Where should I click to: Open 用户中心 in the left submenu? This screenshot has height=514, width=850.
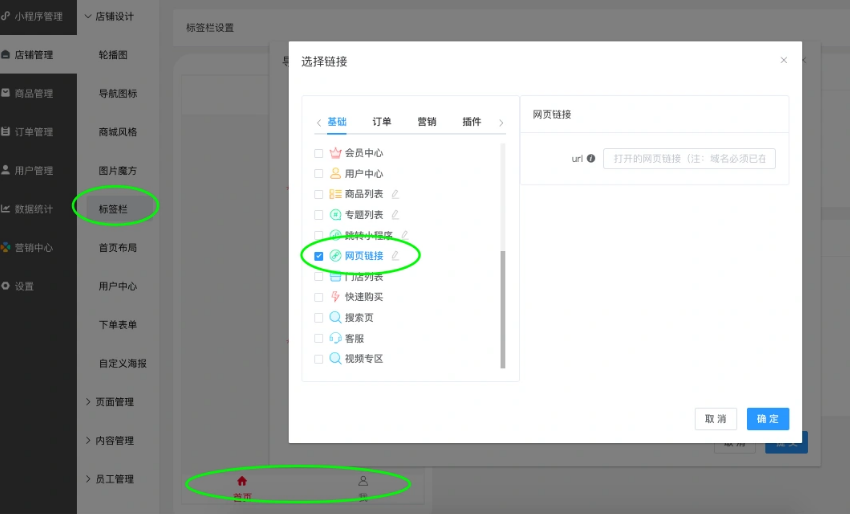pos(118,286)
